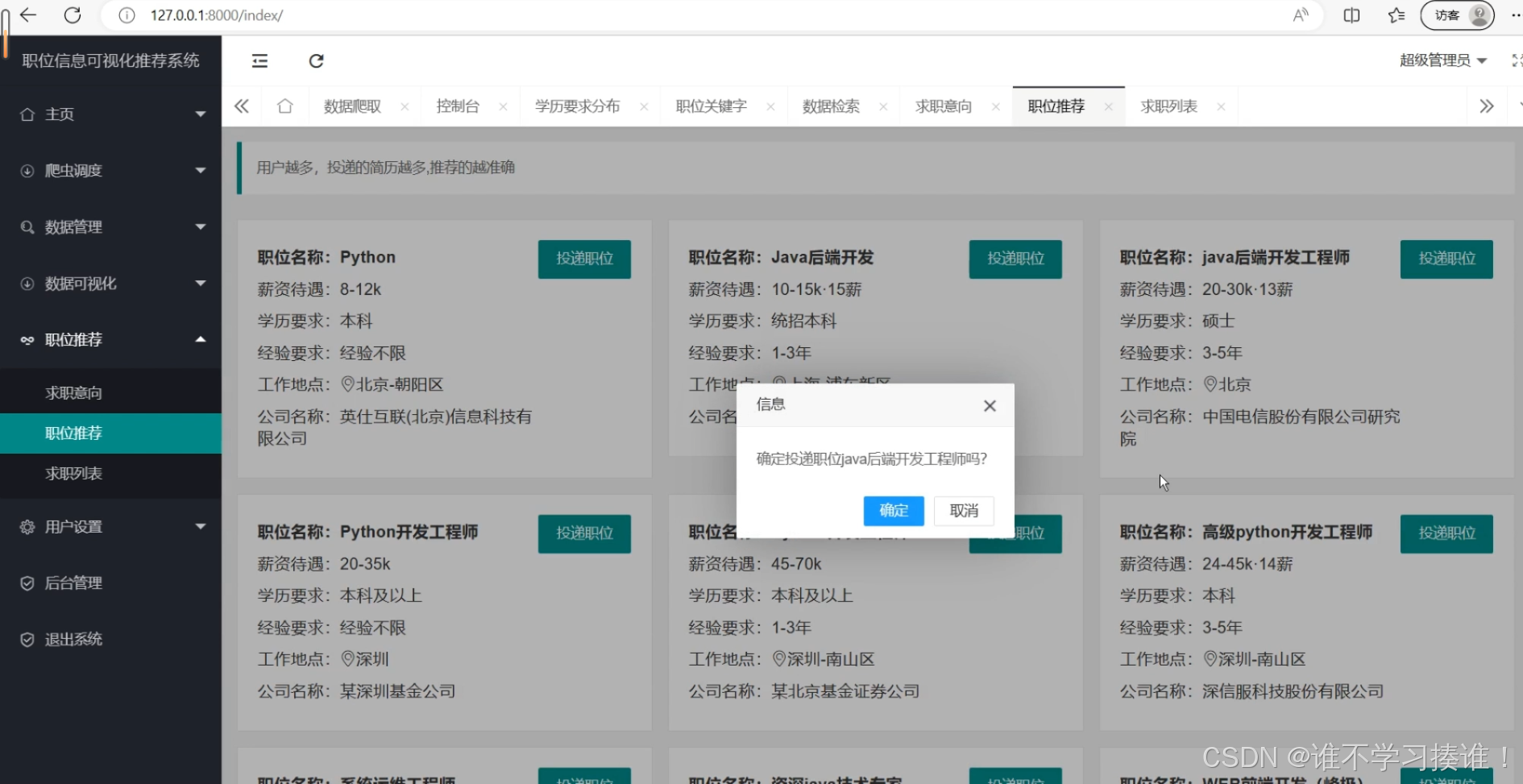Expand the 爬虫调度 sidebar menu

pyautogui.click(x=110, y=171)
